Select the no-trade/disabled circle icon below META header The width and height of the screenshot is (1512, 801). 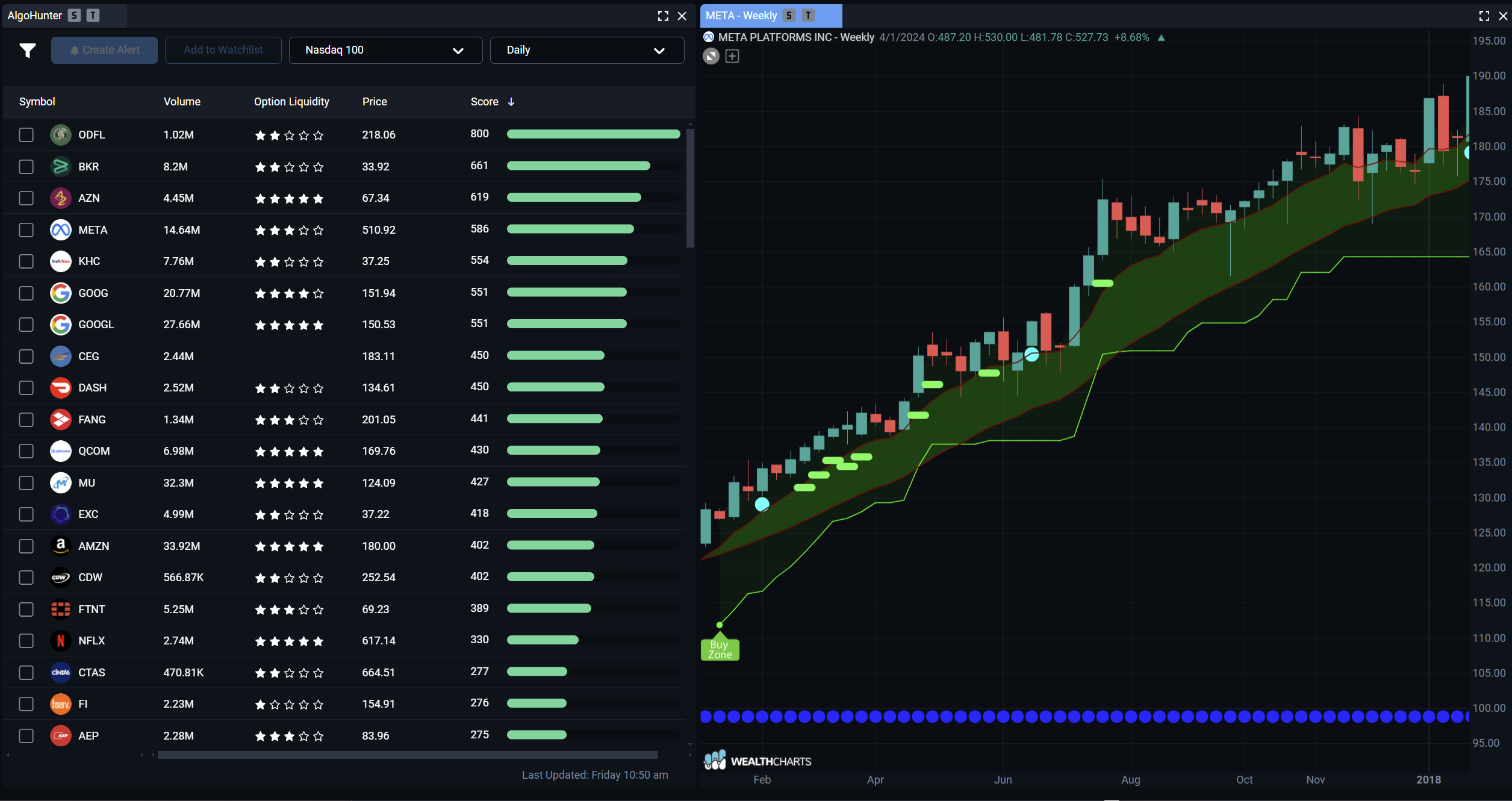(711, 56)
